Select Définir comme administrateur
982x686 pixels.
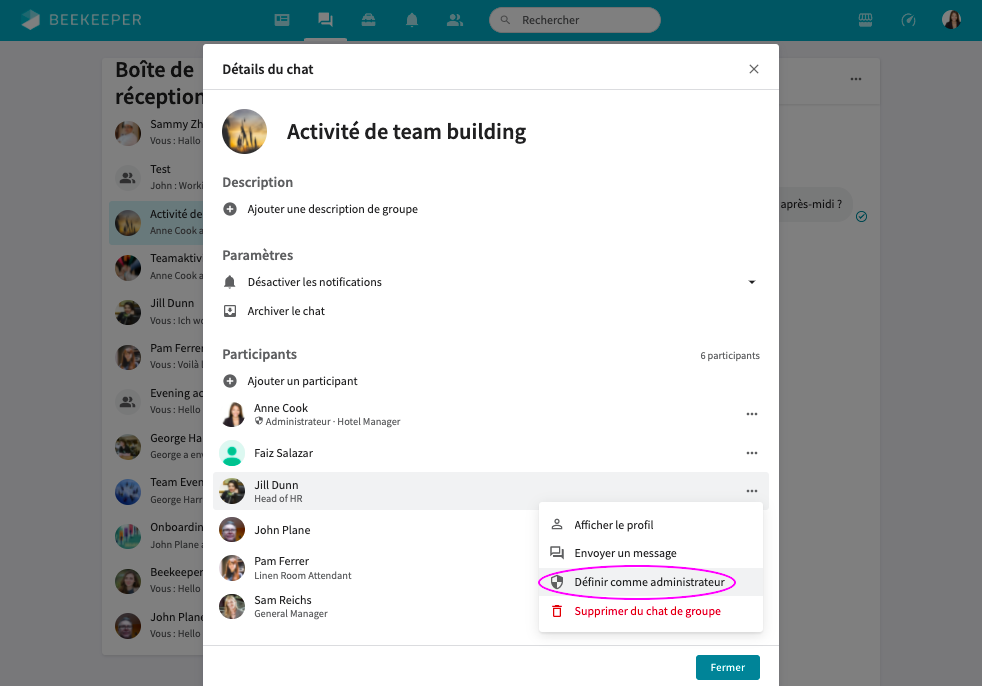(649, 582)
